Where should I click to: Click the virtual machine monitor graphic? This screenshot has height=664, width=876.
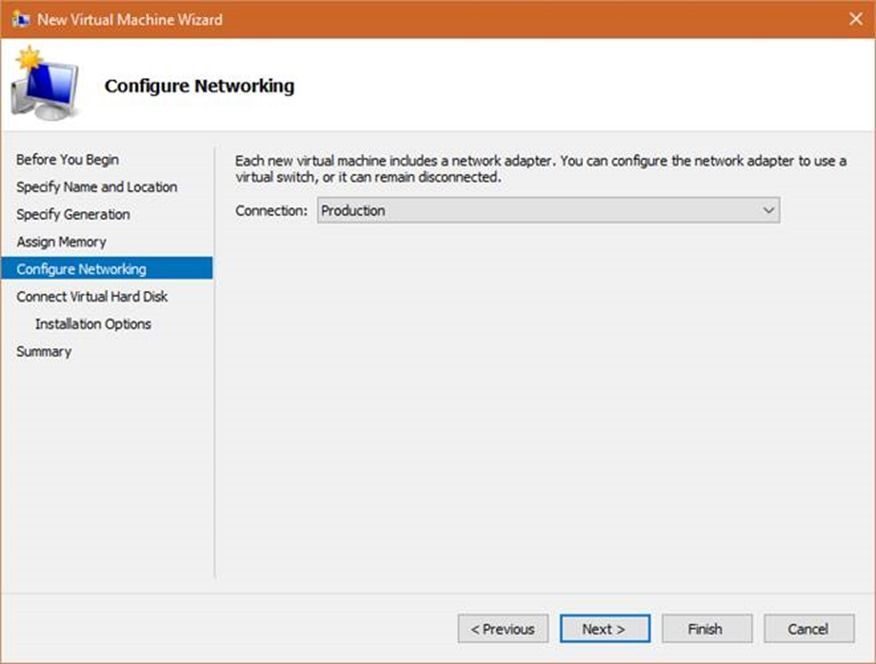(46, 84)
